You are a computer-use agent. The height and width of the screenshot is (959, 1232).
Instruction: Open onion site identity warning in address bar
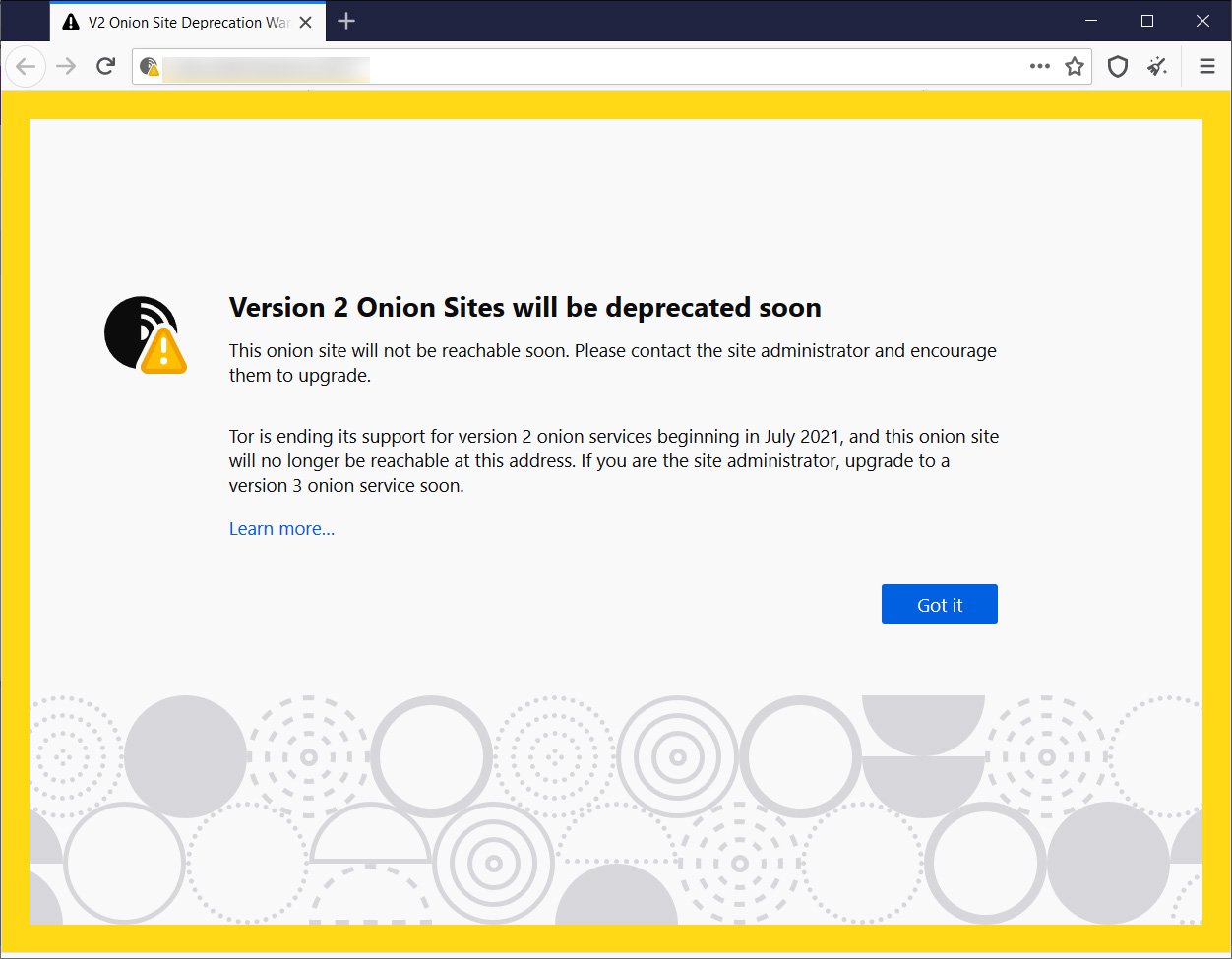(150, 67)
